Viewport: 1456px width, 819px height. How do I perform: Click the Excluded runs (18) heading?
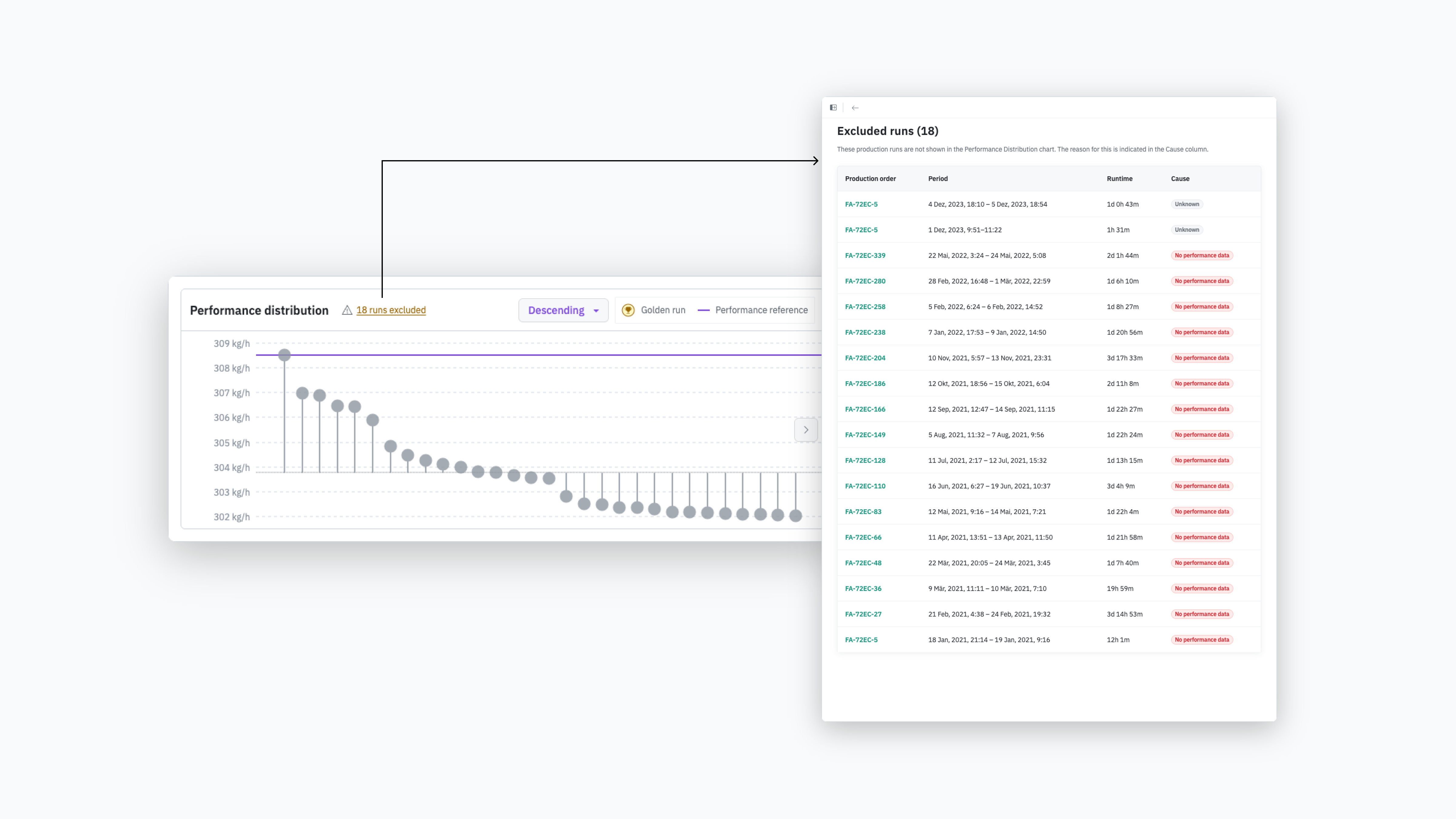point(887,131)
